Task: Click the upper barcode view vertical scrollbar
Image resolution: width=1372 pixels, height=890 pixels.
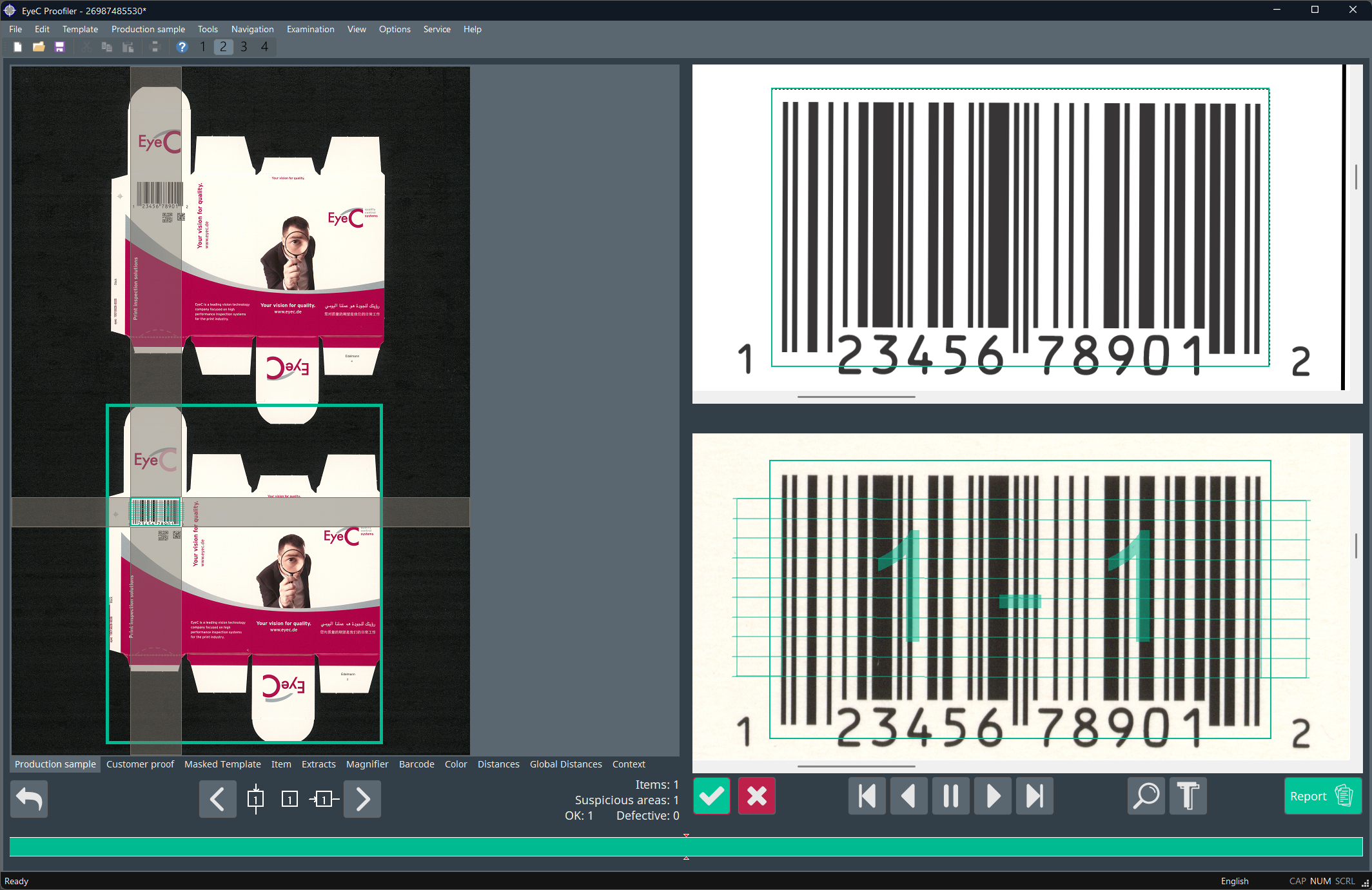Action: click(1356, 176)
